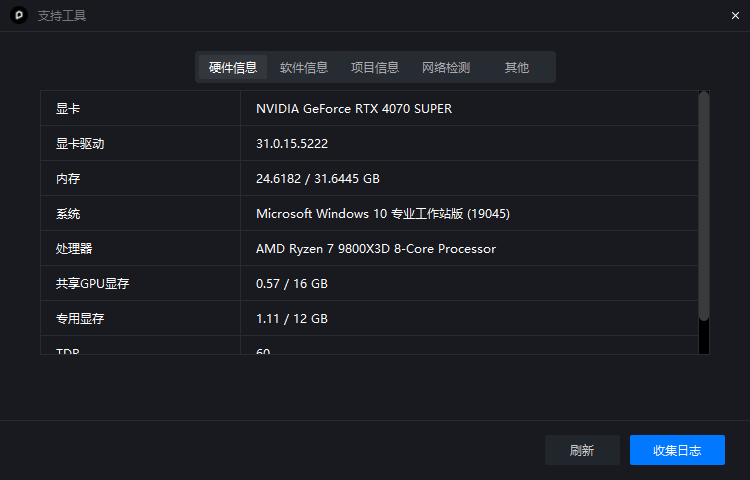Switch to the 硬件信息 tab
This screenshot has height=480, width=750.
tap(233, 68)
